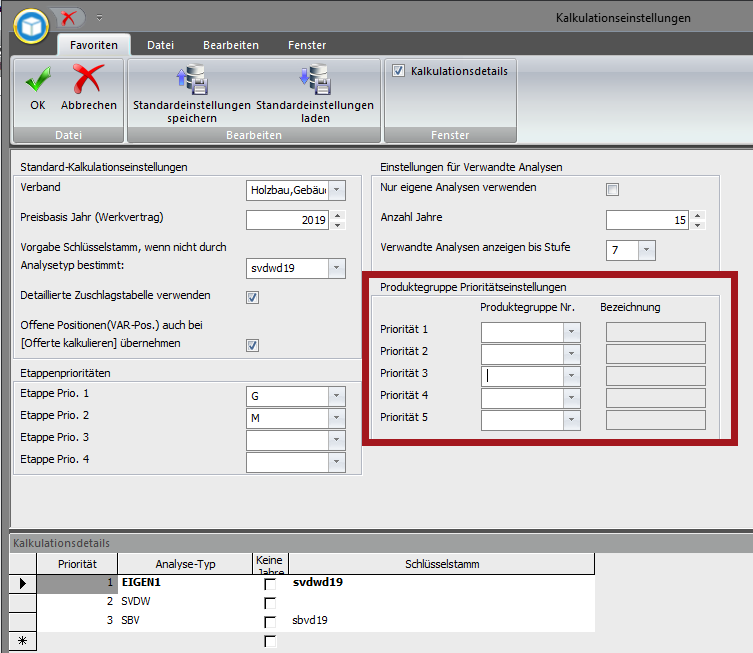Open Priorität 5 Produktegruppe dropdown
Image resolution: width=753 pixels, height=653 pixels.
tap(571, 420)
